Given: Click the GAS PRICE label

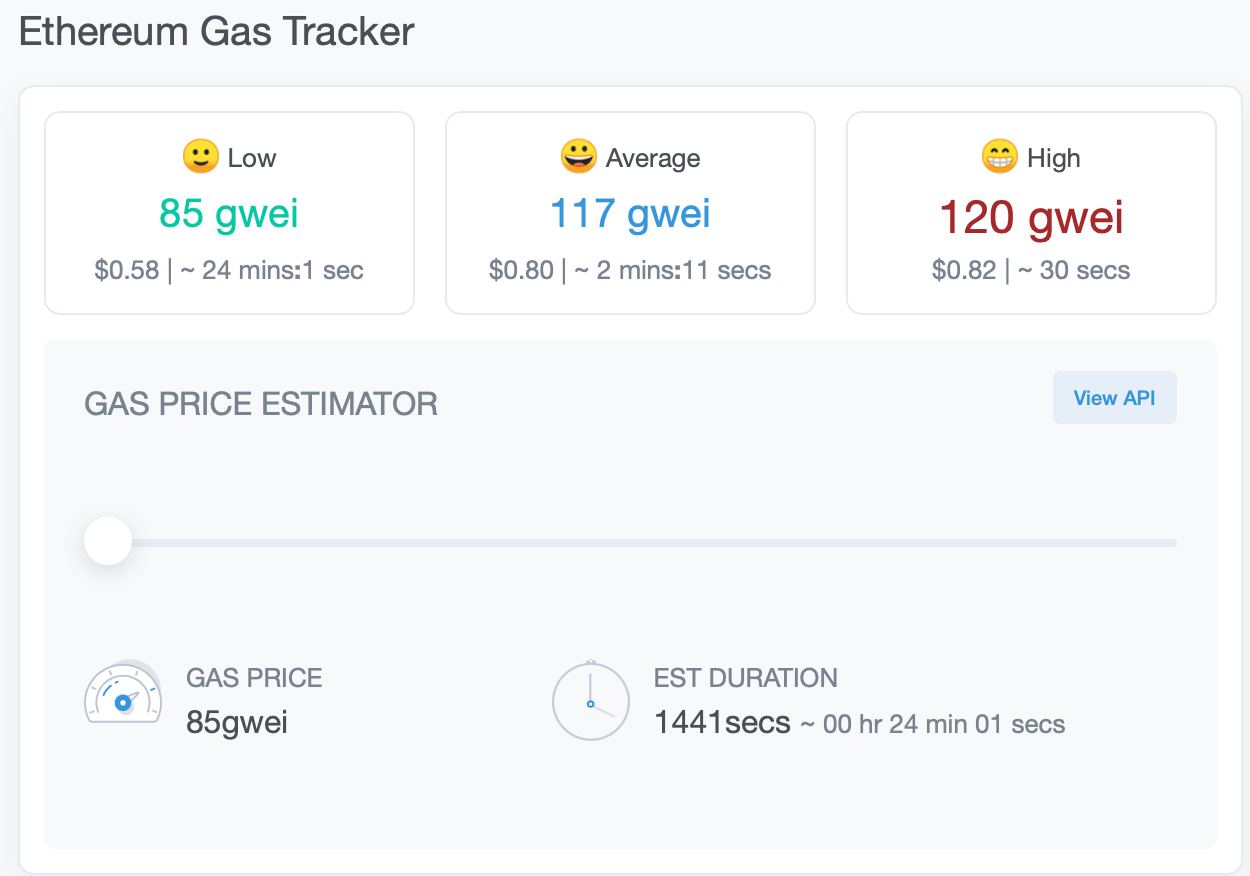Looking at the screenshot, I should pyautogui.click(x=254, y=678).
